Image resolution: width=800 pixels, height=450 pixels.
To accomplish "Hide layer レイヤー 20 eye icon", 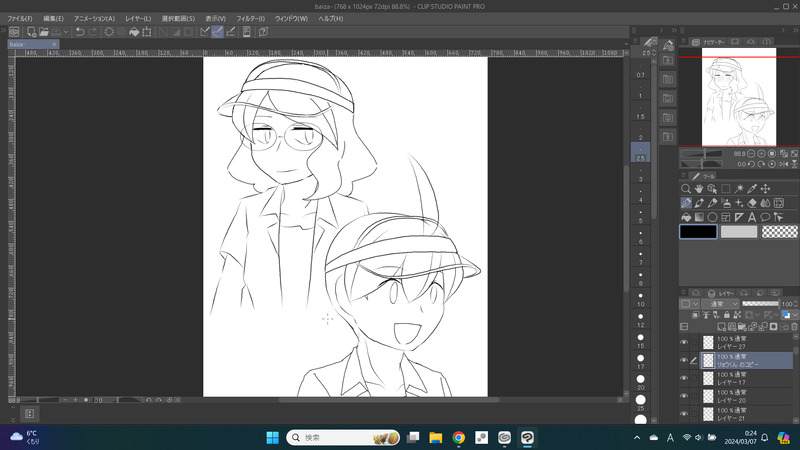I will [684, 396].
